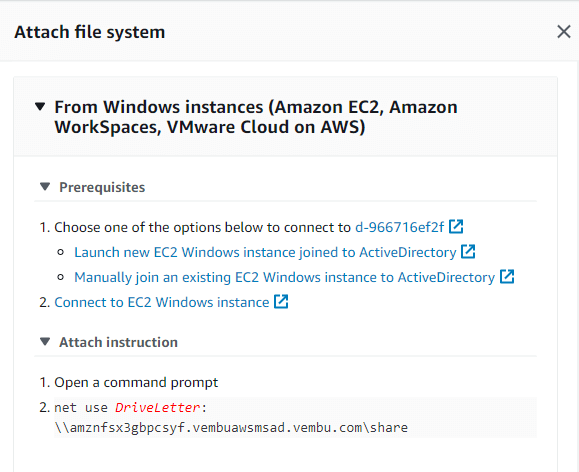This screenshot has height=472, width=579.
Task: Open Connect to EC2 Windows instance link
Action: [x=162, y=302]
